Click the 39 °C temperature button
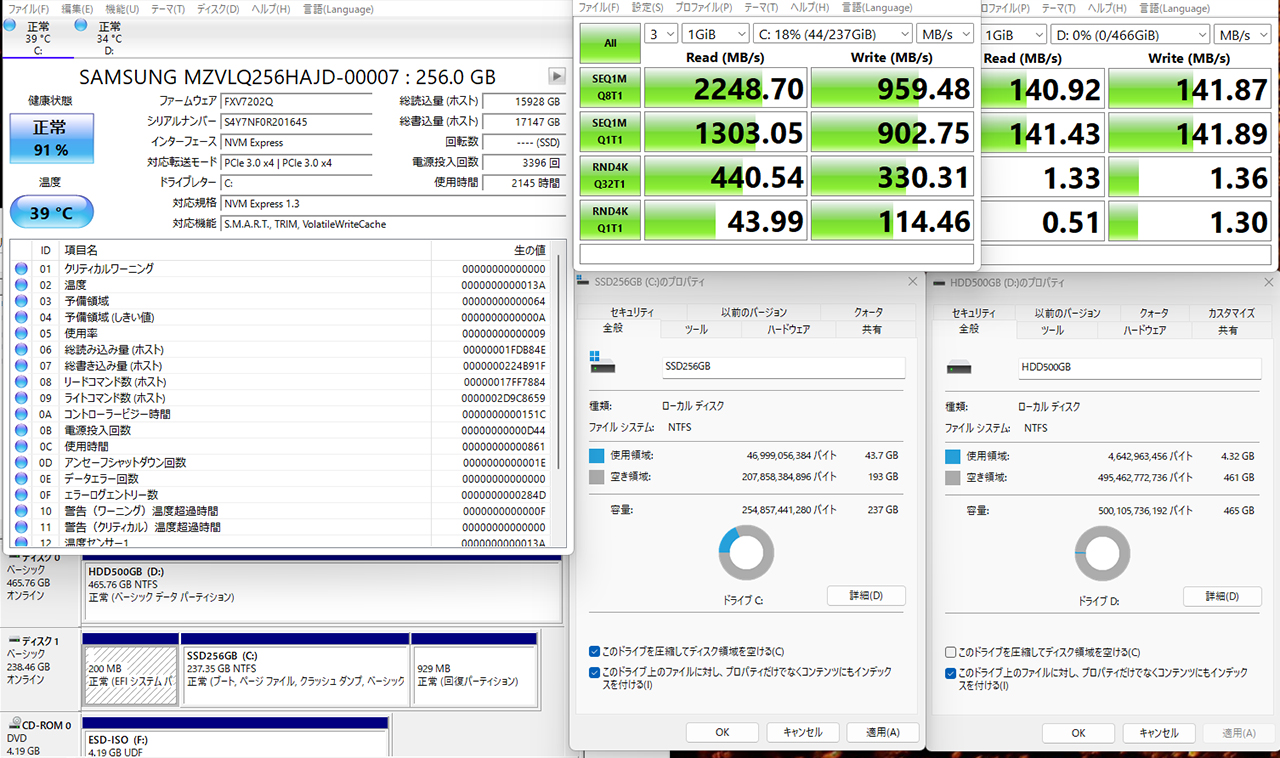The width and height of the screenshot is (1280, 758). pyautogui.click(x=51, y=212)
